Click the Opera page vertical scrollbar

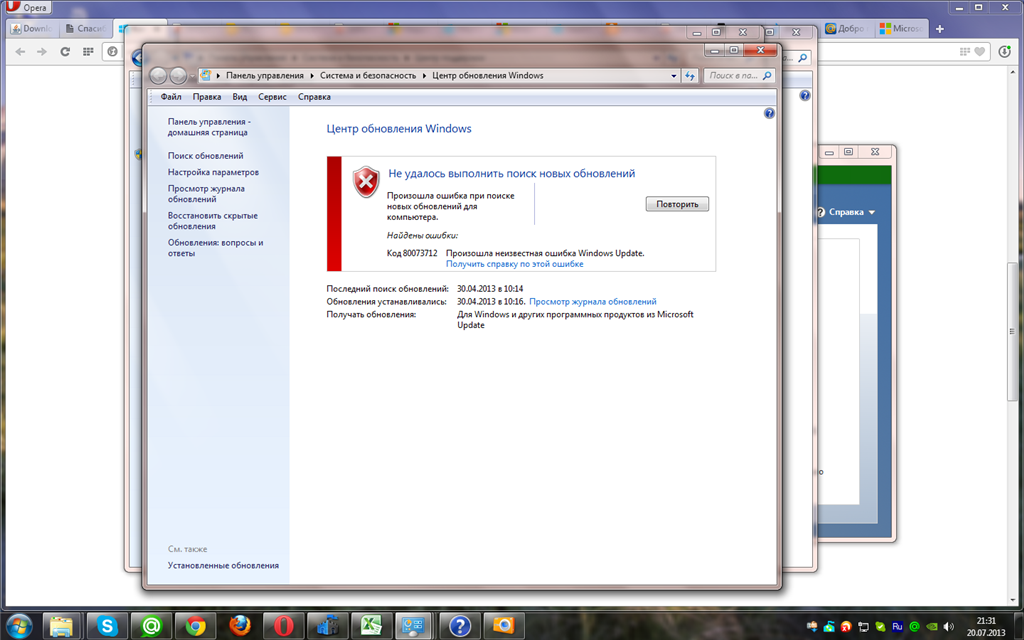pyautogui.click(x=1013, y=333)
